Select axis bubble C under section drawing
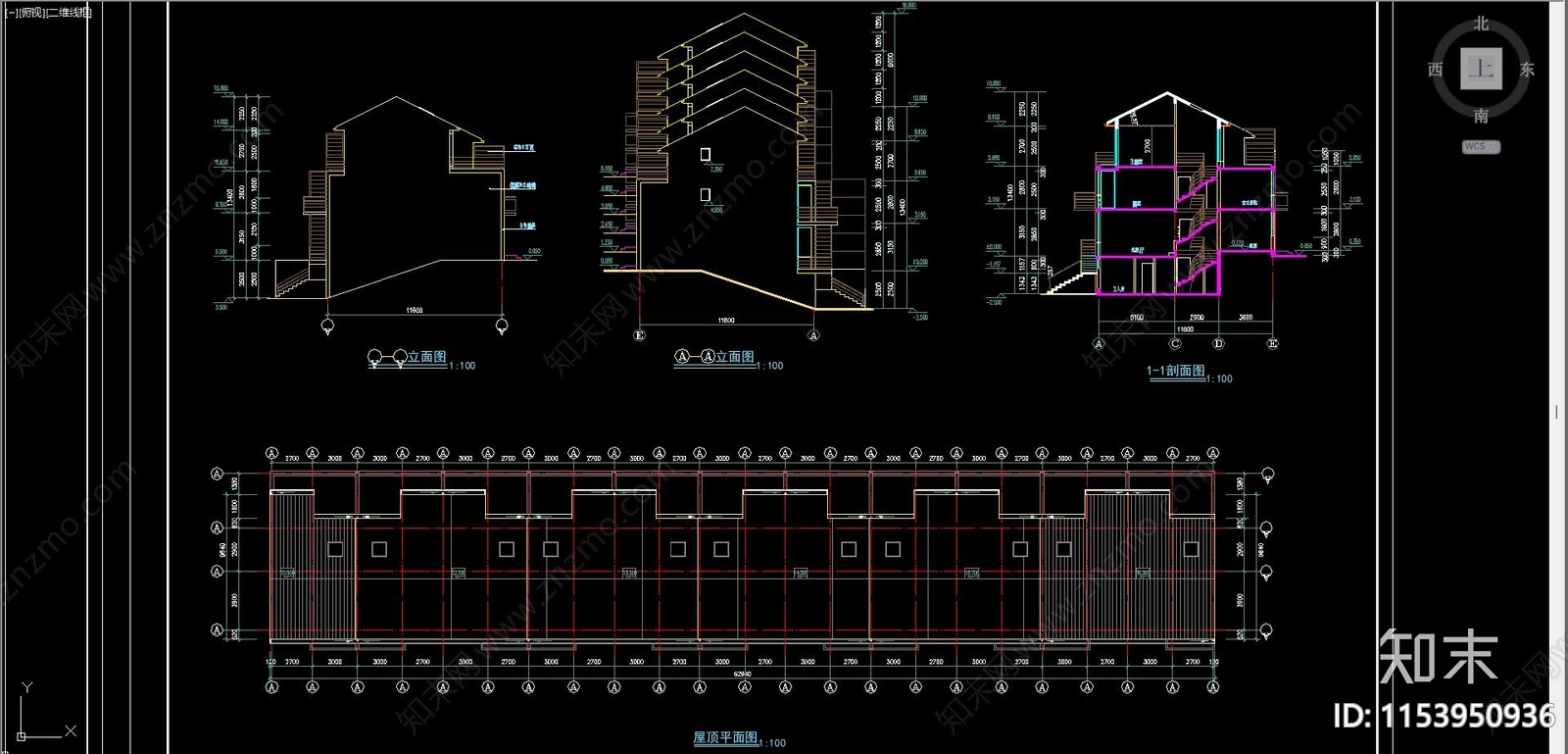This screenshot has width=1568, height=754. [x=1175, y=344]
